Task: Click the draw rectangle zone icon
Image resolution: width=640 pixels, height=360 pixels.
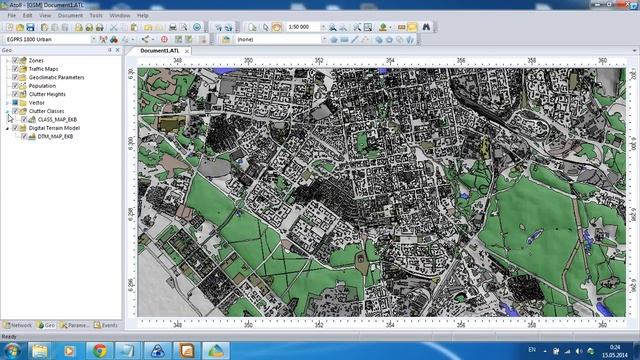Action: tap(344, 40)
